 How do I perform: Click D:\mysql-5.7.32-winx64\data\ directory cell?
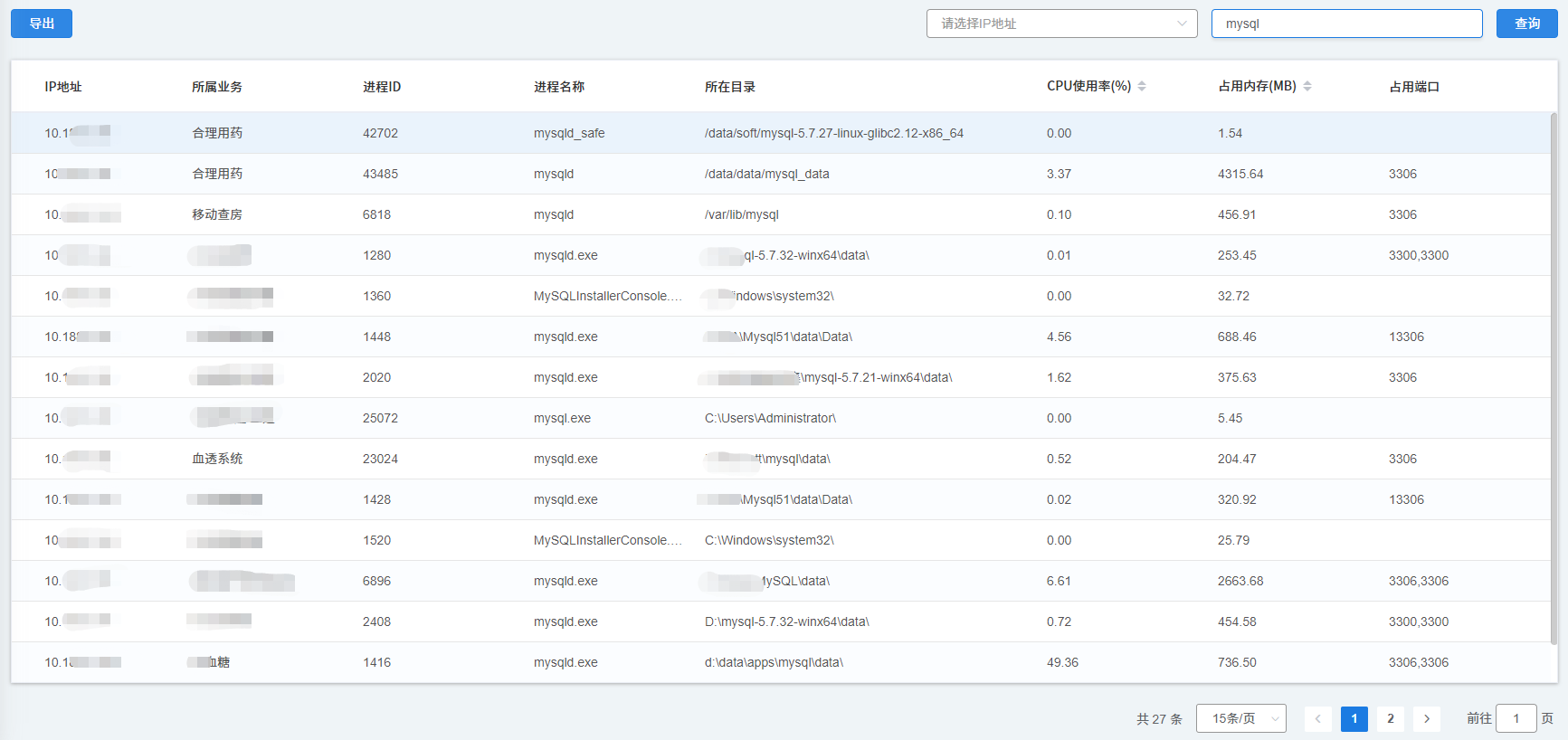click(786, 621)
